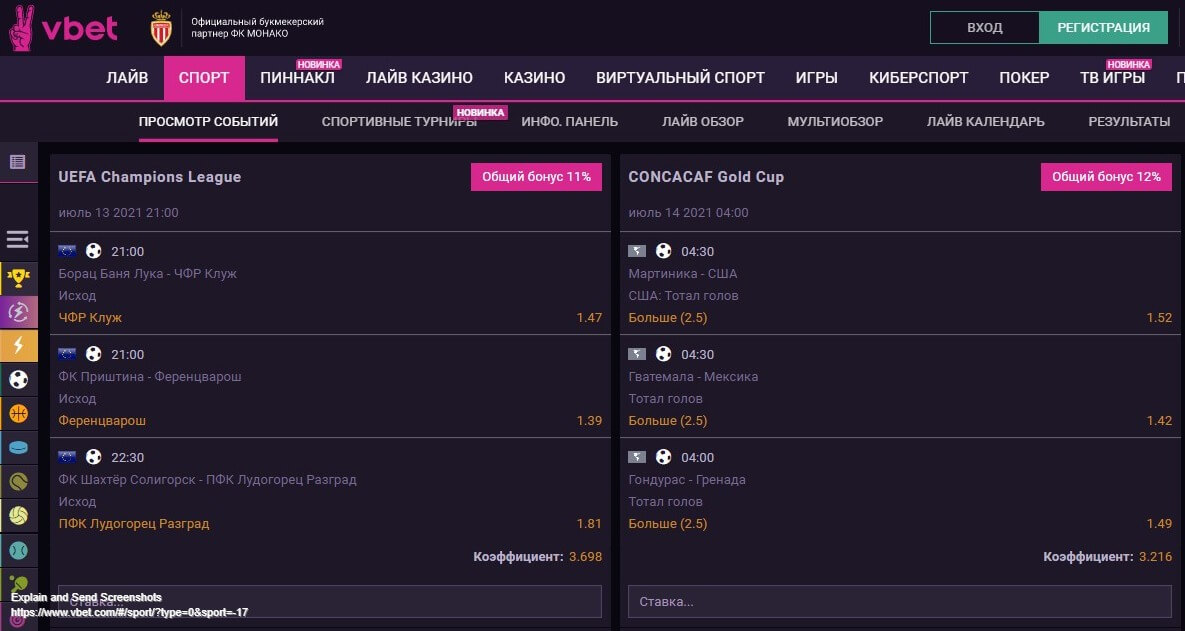Click the Champions League Ставка input field
Viewport: 1185px width, 631px height.
pyautogui.click(x=330, y=602)
